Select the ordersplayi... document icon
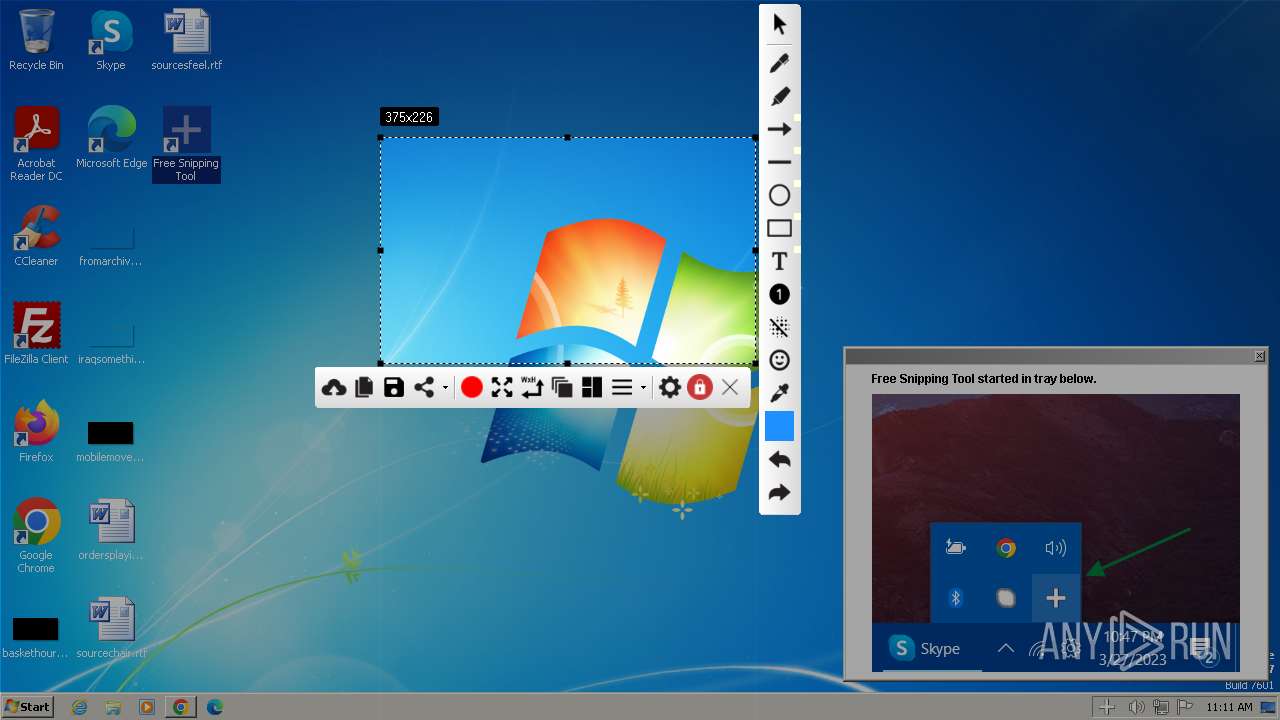 pyautogui.click(x=111, y=531)
